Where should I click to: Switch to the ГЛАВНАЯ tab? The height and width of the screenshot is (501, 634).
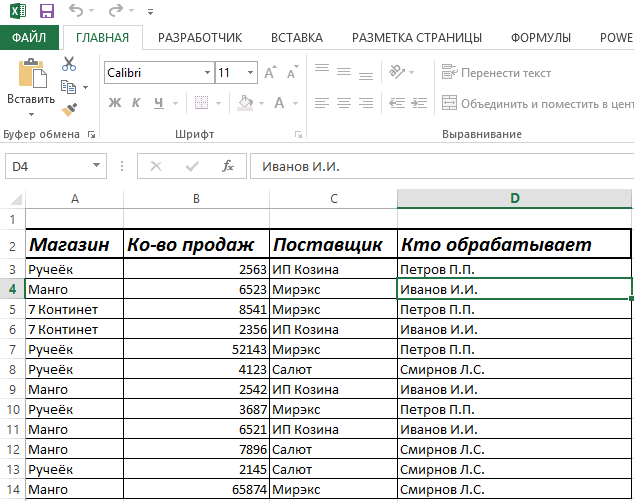[x=103, y=38]
